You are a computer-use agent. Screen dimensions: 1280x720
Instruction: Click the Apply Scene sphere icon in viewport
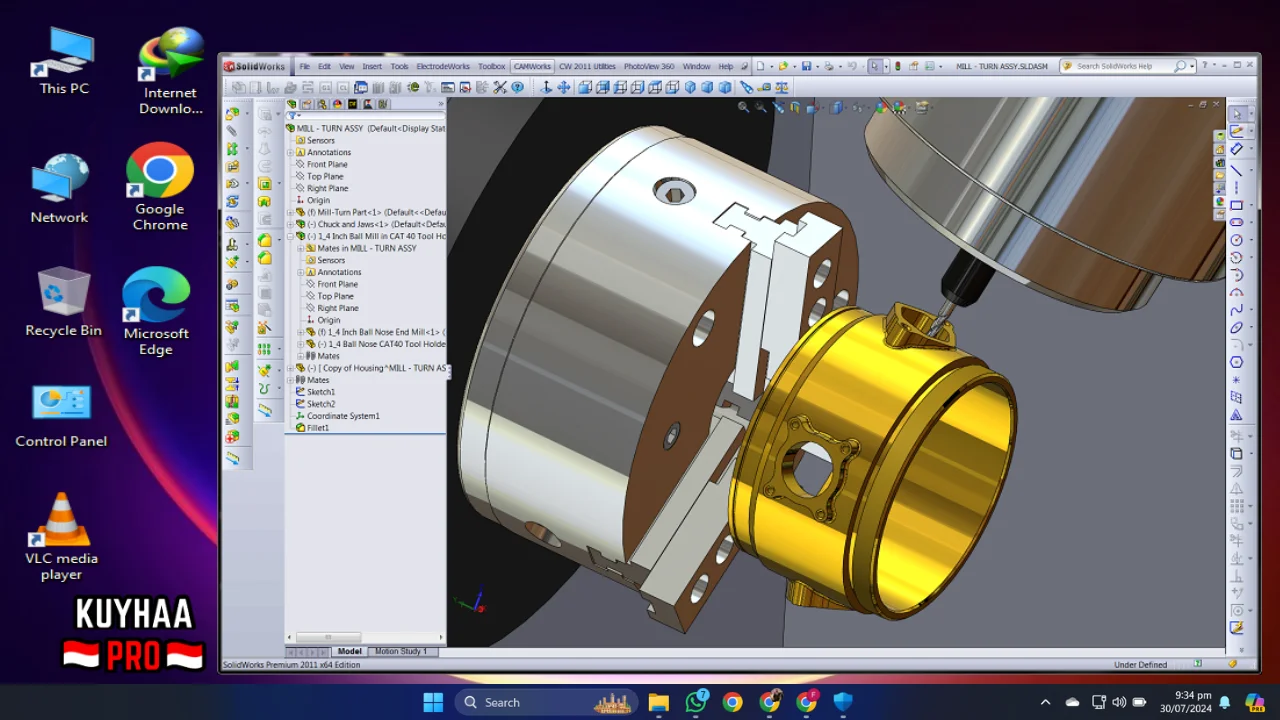(898, 107)
